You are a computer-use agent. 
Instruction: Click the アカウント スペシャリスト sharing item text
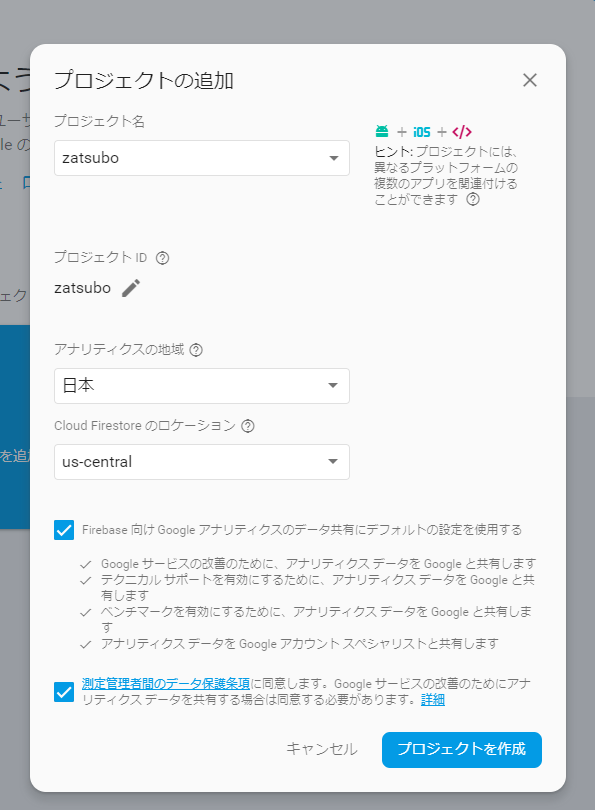pyautogui.click(x=300, y=644)
